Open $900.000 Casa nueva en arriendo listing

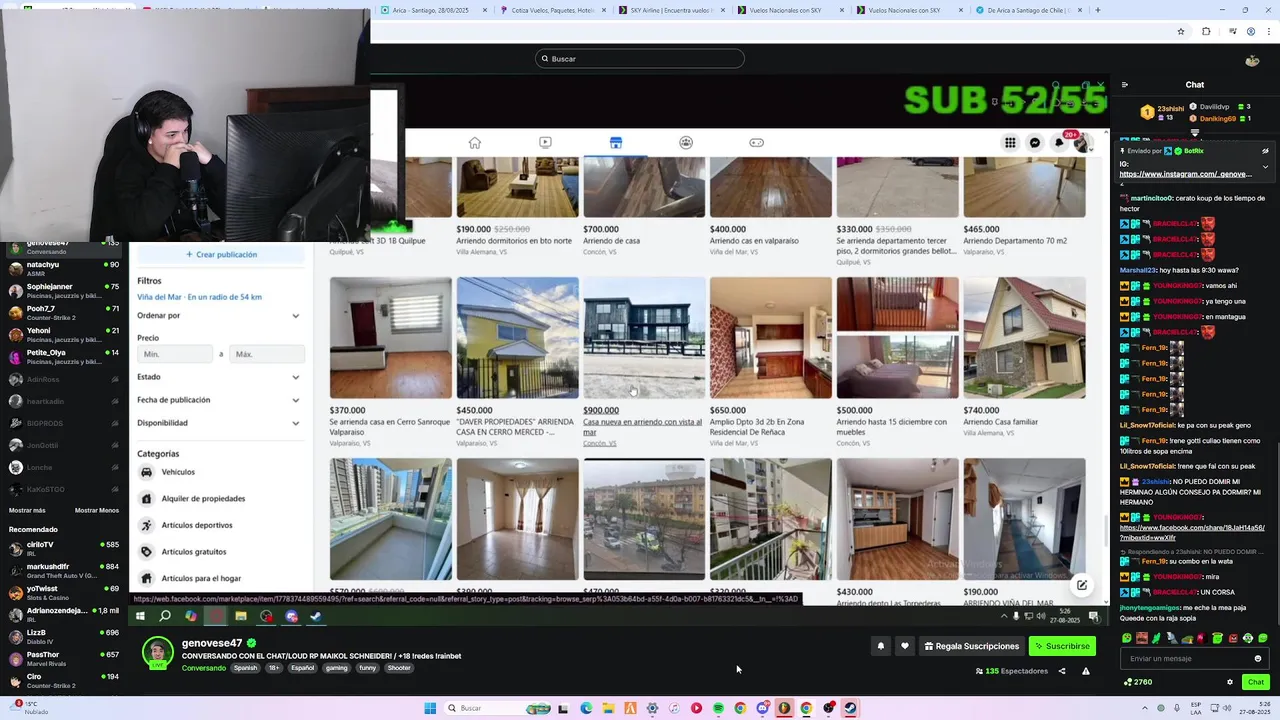[x=644, y=361]
